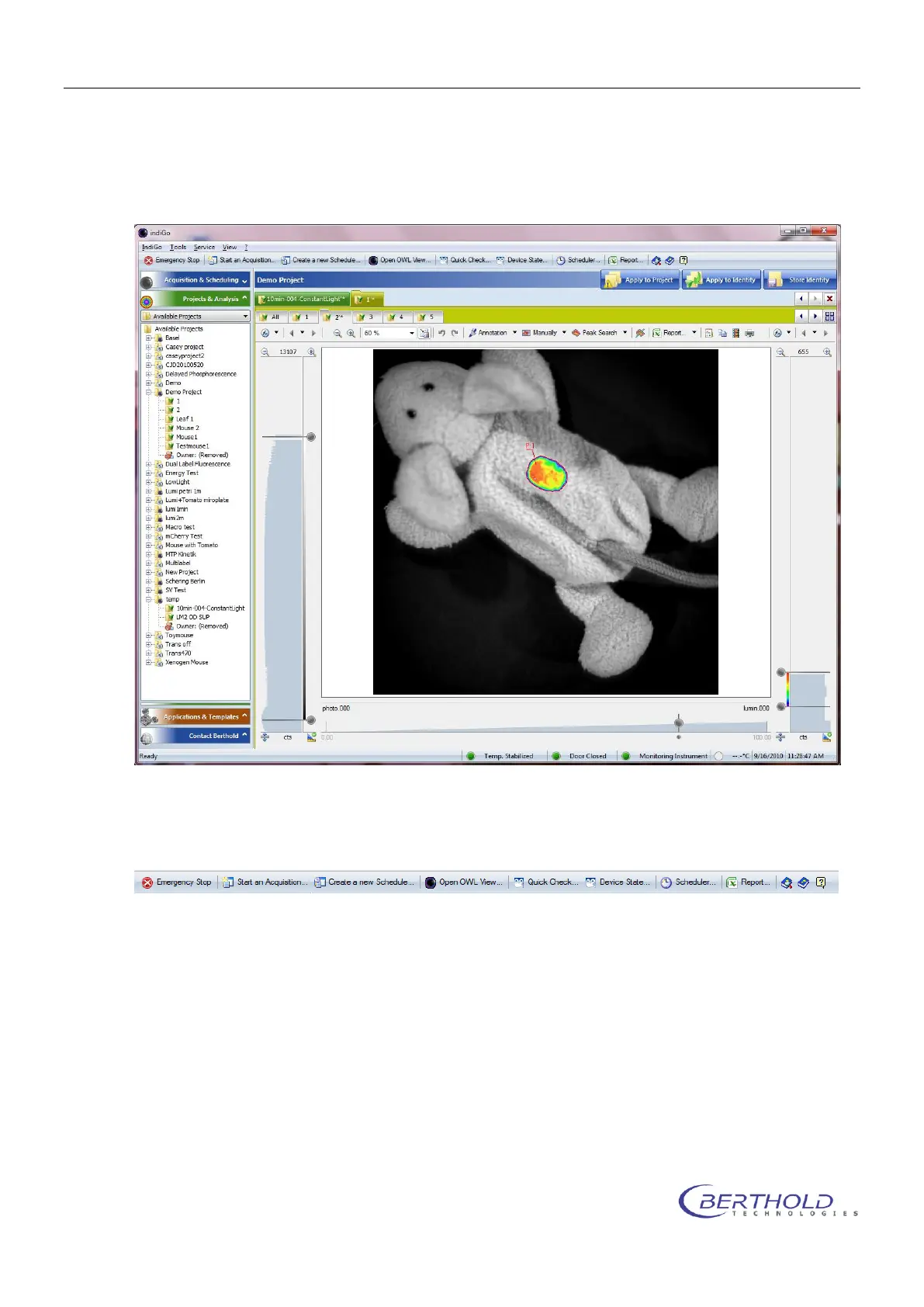
Task: Open the Applications & Templates panel
Action: click(196, 716)
